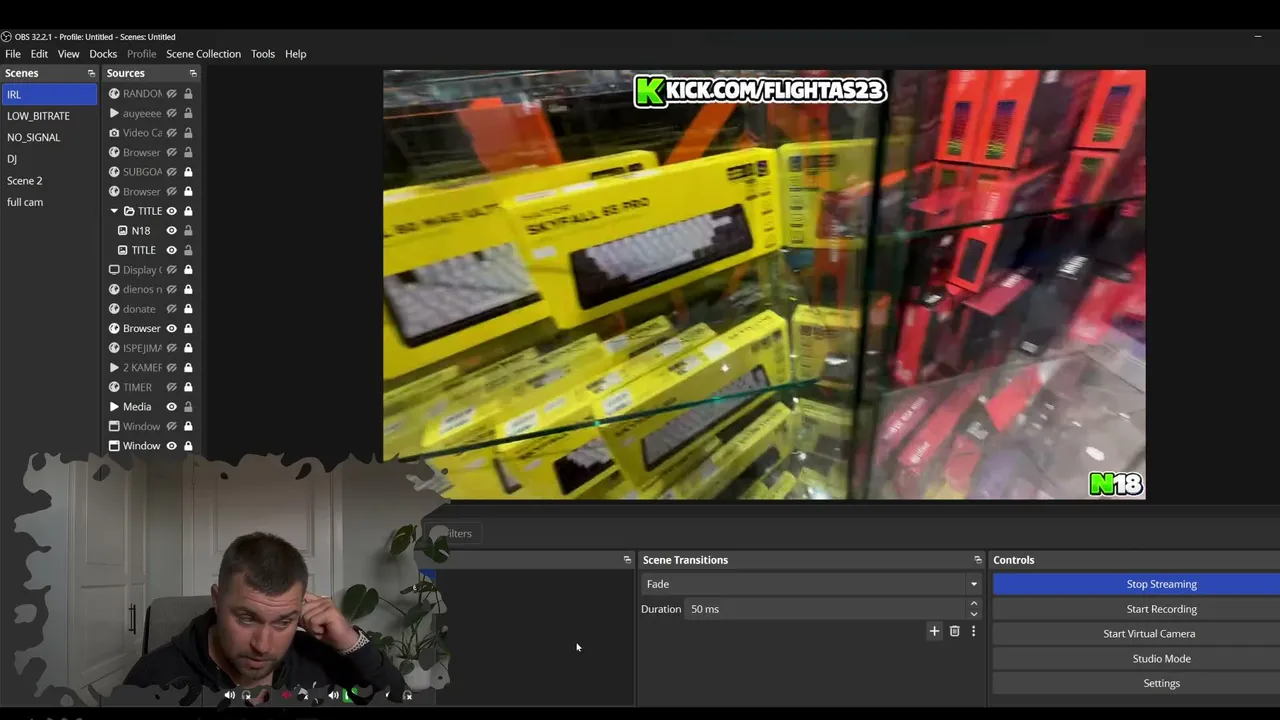
Task: Show the RANDOM source
Action: pos(171,94)
